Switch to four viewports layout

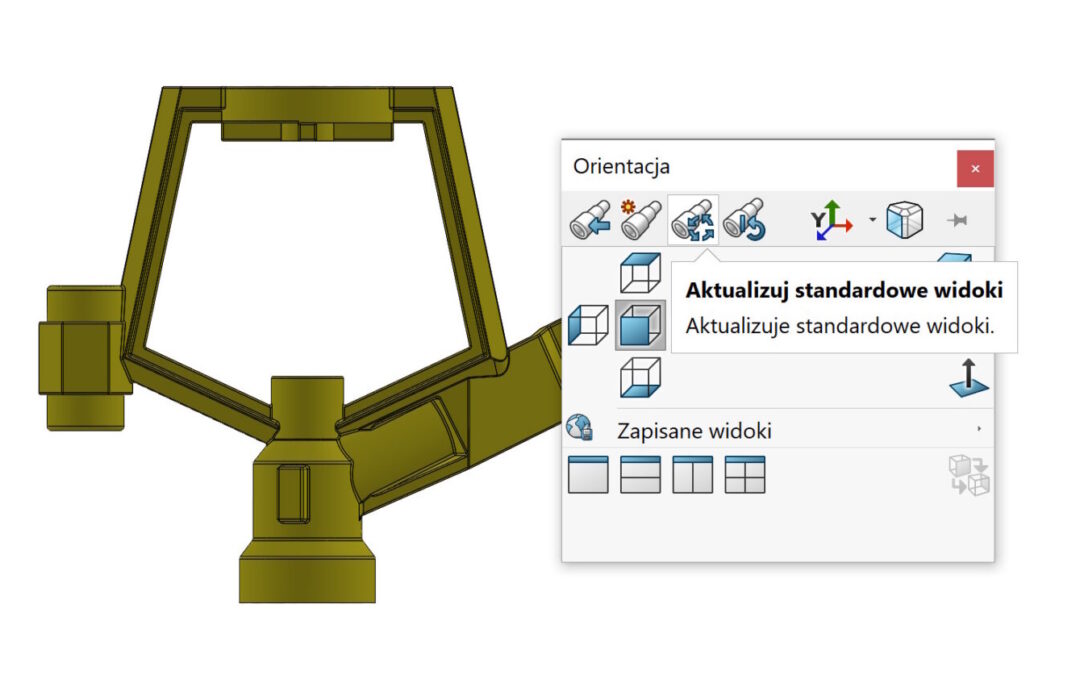[x=744, y=474]
